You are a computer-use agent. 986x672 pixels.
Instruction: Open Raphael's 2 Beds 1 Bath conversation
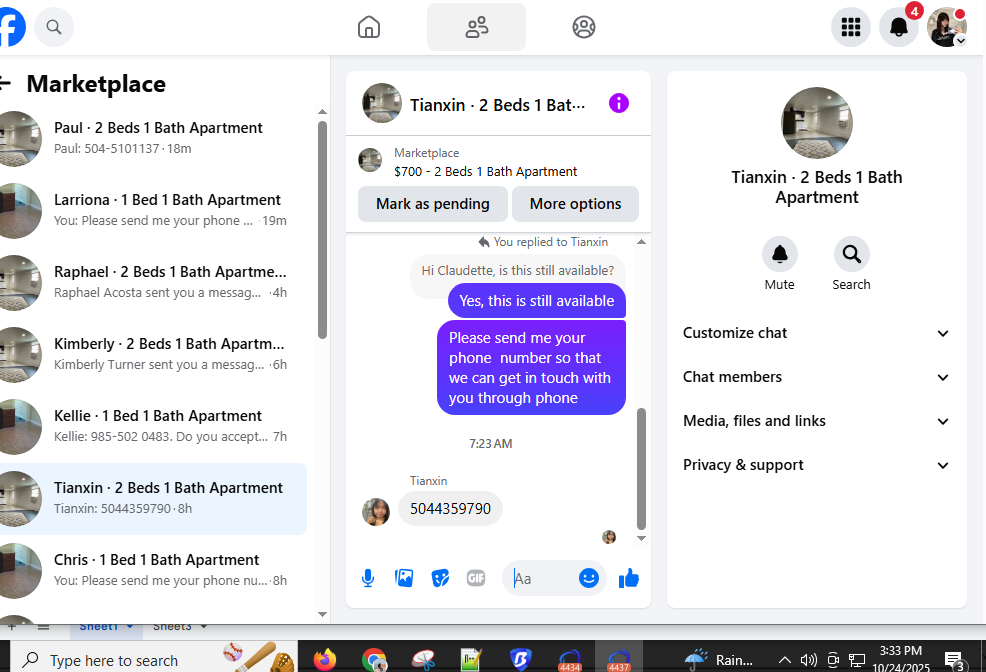tap(153, 282)
